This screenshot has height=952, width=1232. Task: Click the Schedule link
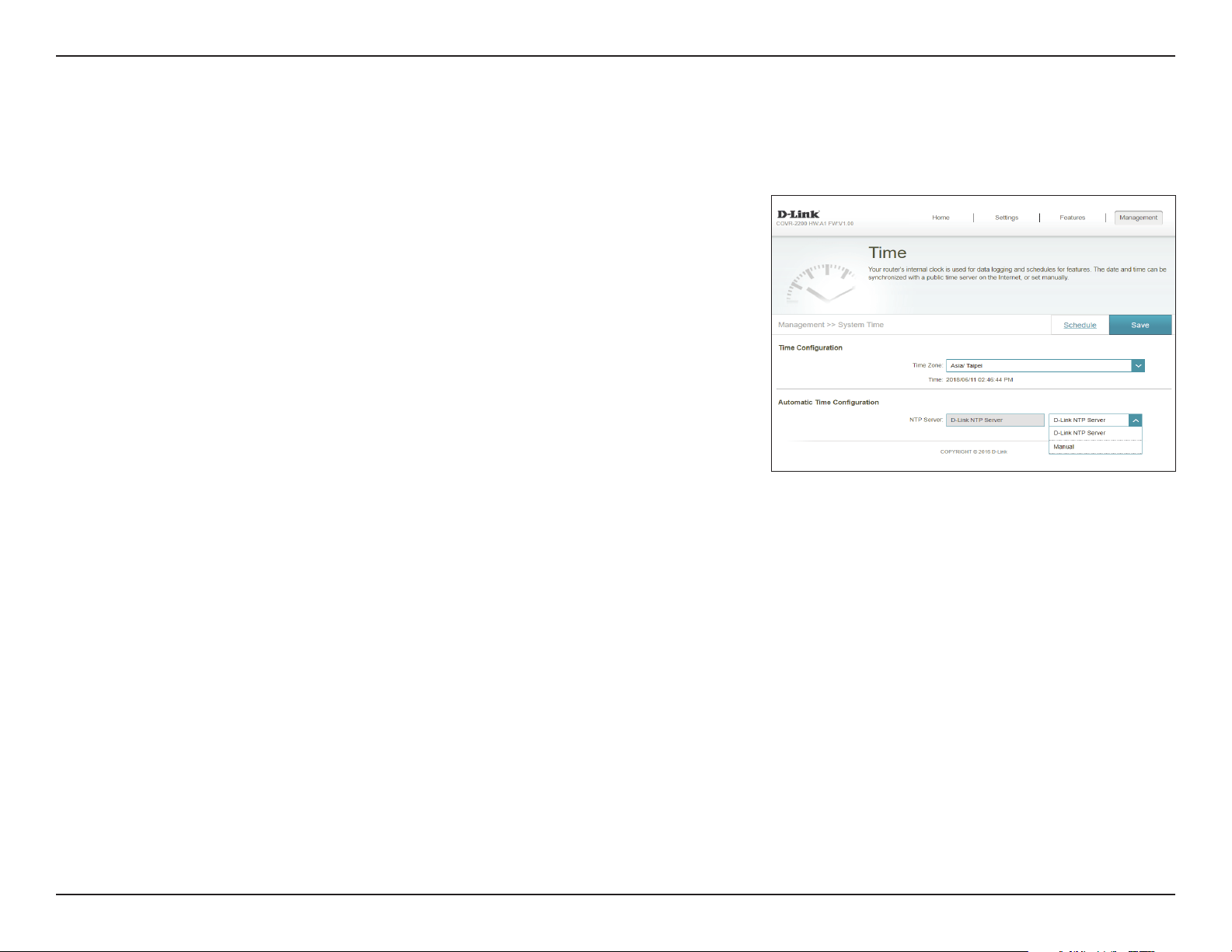click(x=1080, y=325)
